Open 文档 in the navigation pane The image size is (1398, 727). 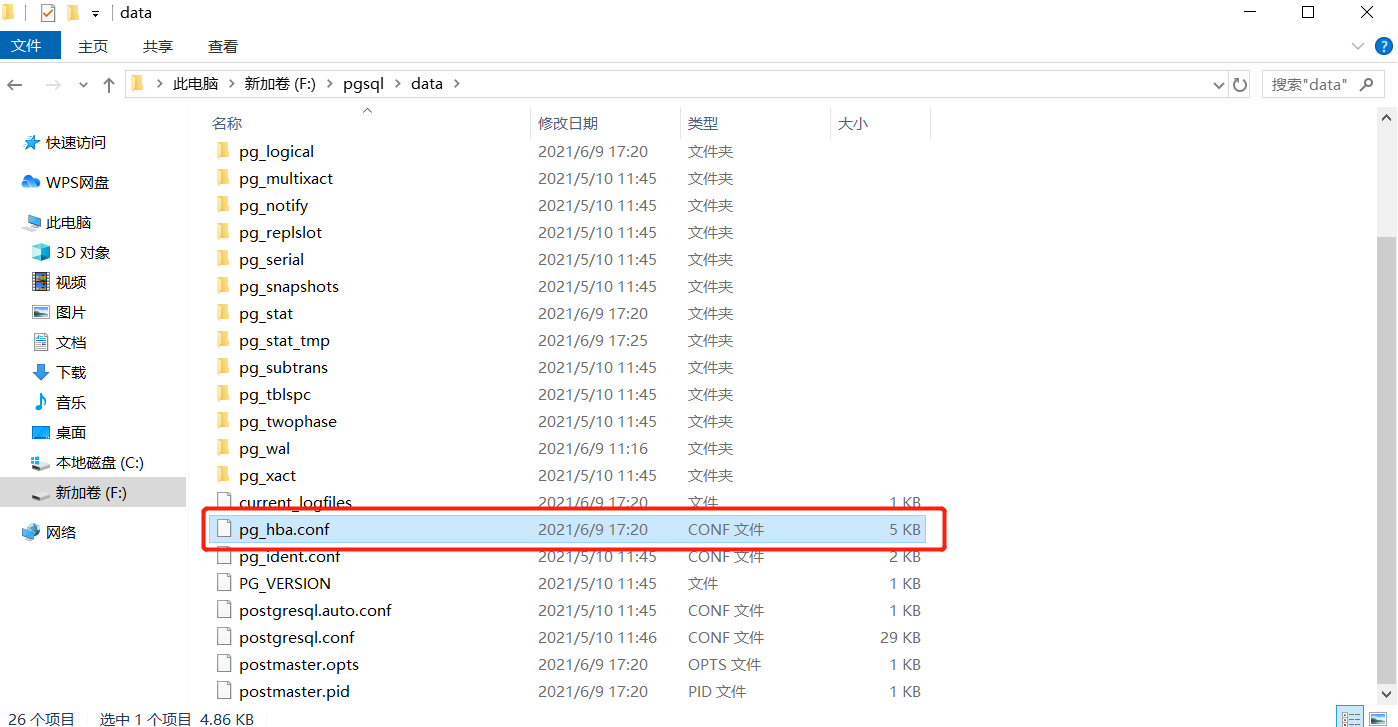pyautogui.click(x=70, y=342)
